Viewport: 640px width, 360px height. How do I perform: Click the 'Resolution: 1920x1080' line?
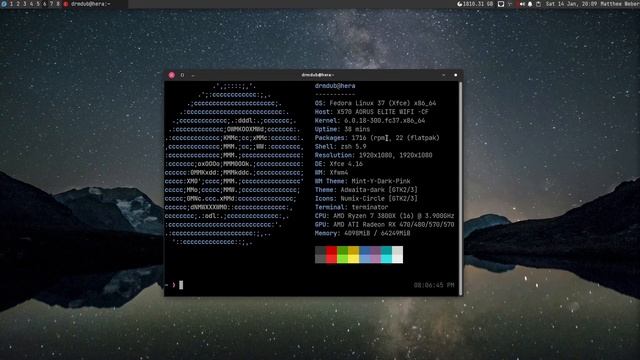point(373,155)
